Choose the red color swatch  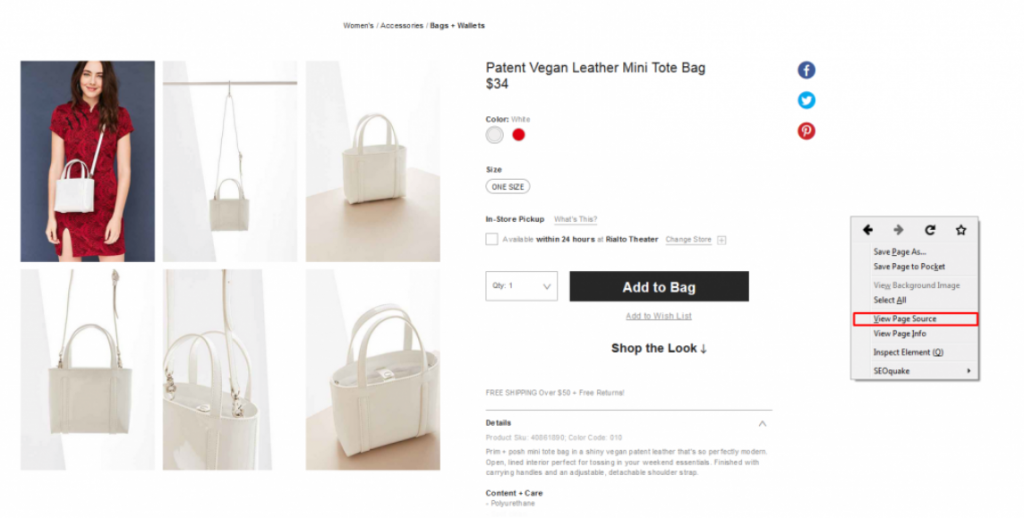pos(519,135)
